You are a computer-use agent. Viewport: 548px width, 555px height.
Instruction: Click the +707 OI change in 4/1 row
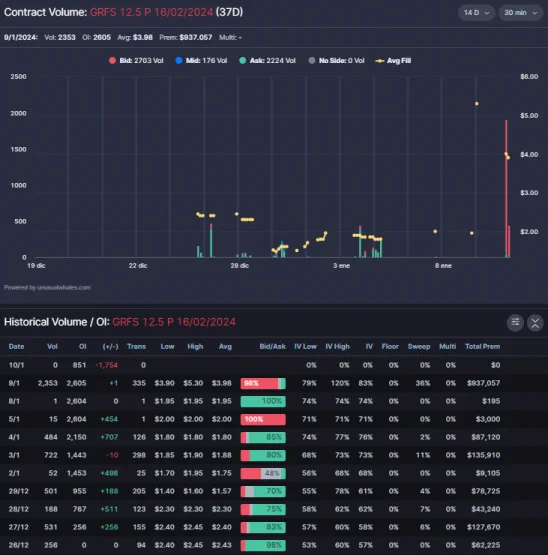[x=109, y=437]
